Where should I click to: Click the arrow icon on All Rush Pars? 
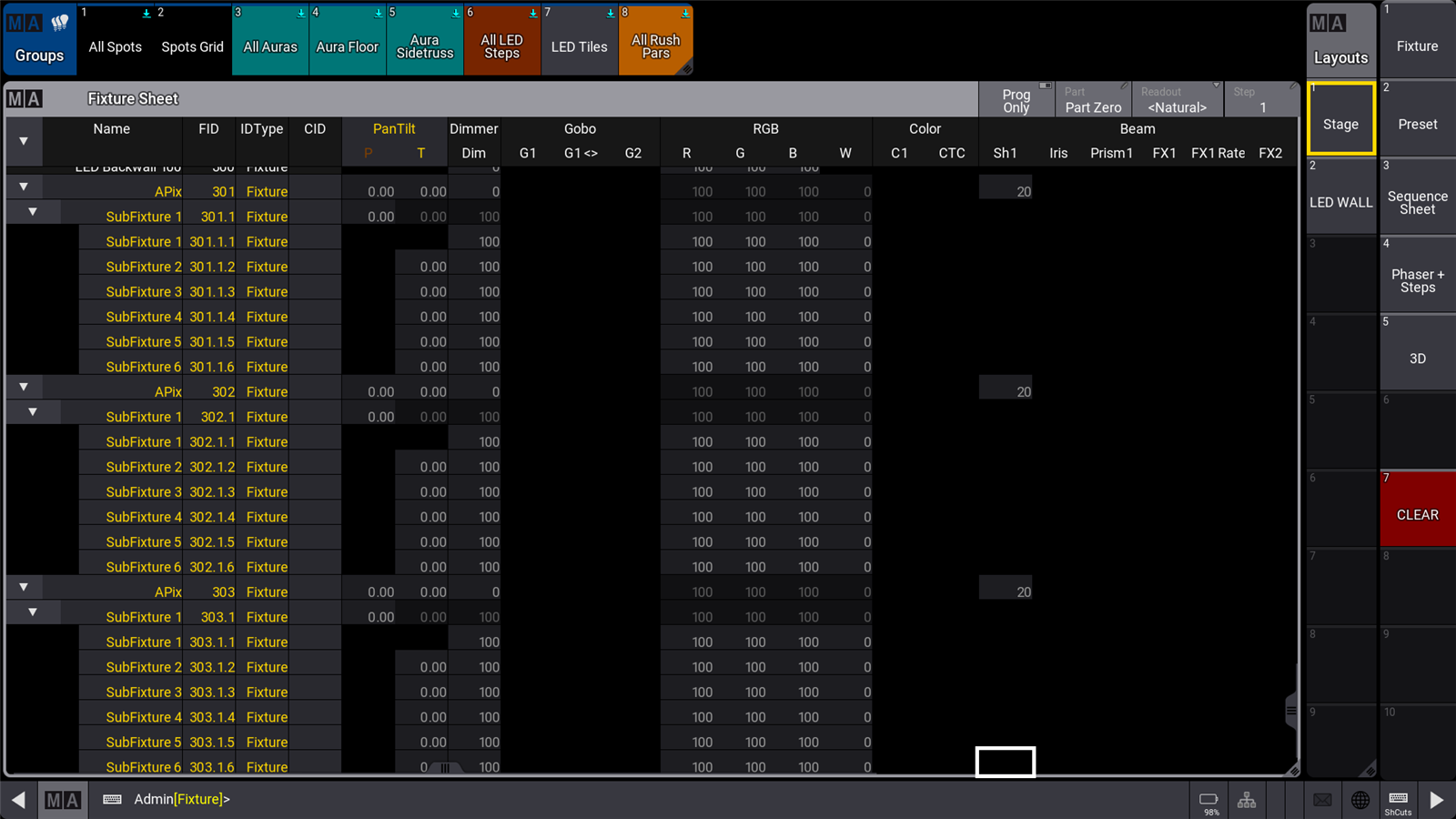685,13
